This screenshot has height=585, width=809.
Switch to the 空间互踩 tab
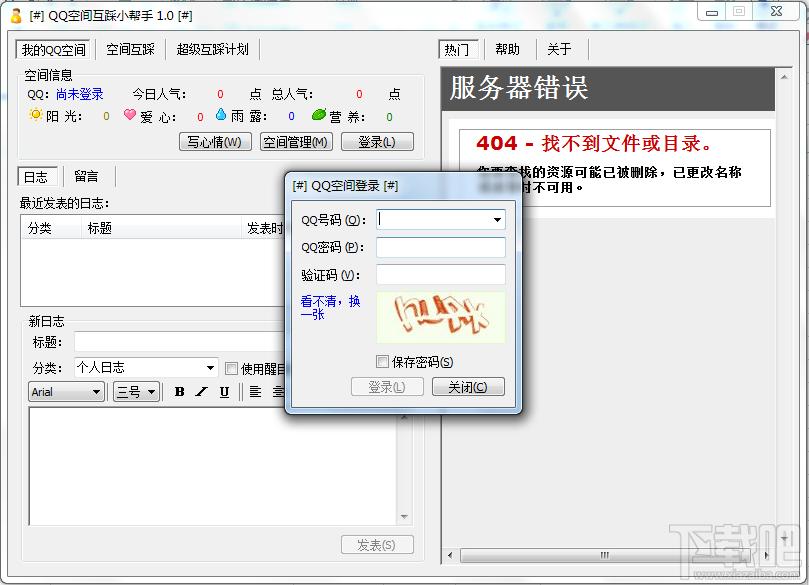(131, 50)
